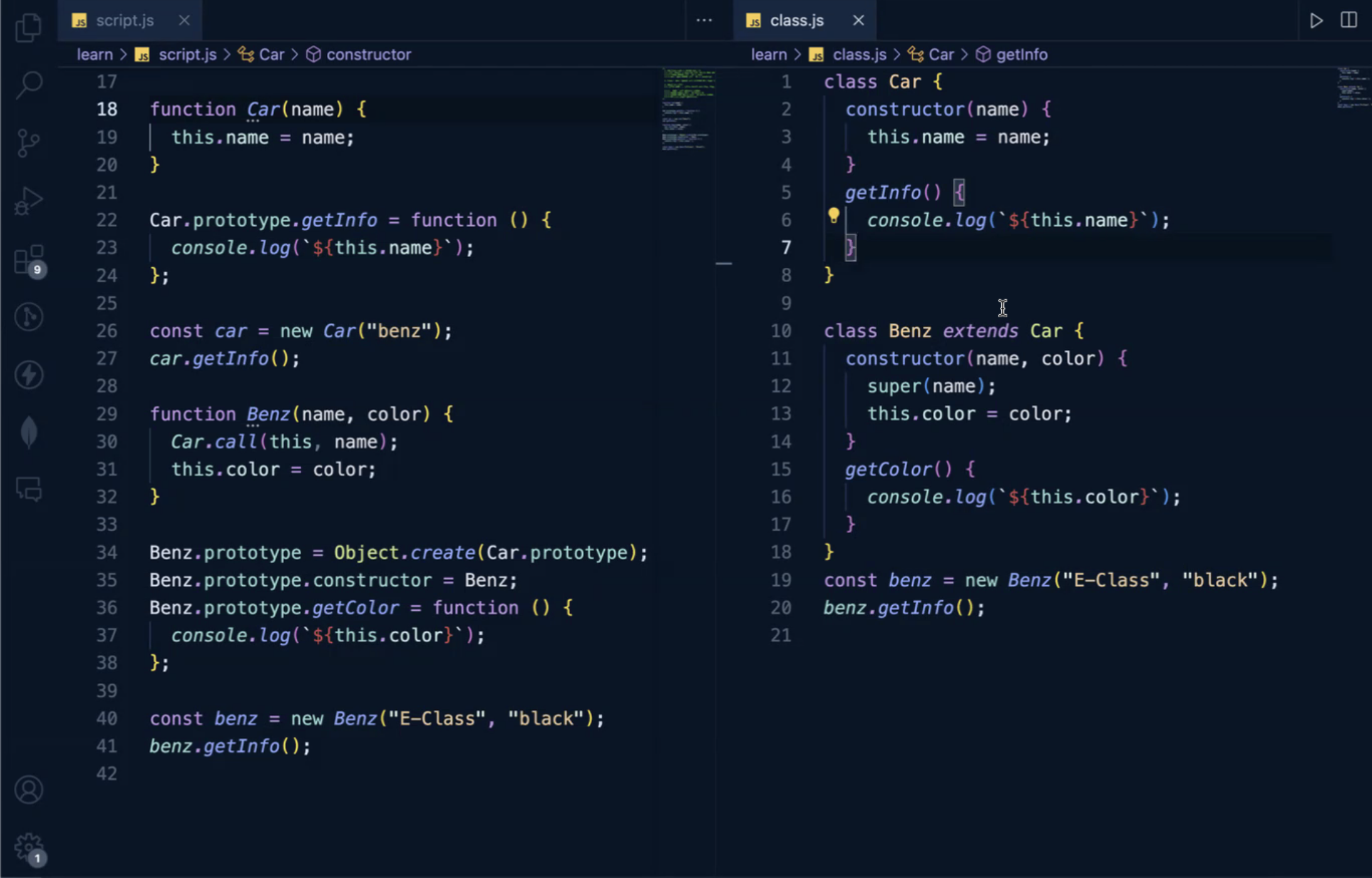Split the editor to the right
Image resolution: width=1372 pixels, height=878 pixels.
click(1349, 21)
